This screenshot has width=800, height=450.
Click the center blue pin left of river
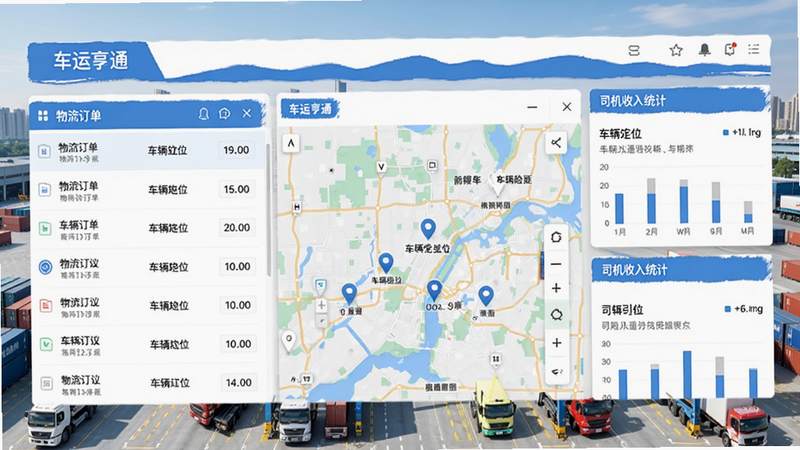(386, 263)
